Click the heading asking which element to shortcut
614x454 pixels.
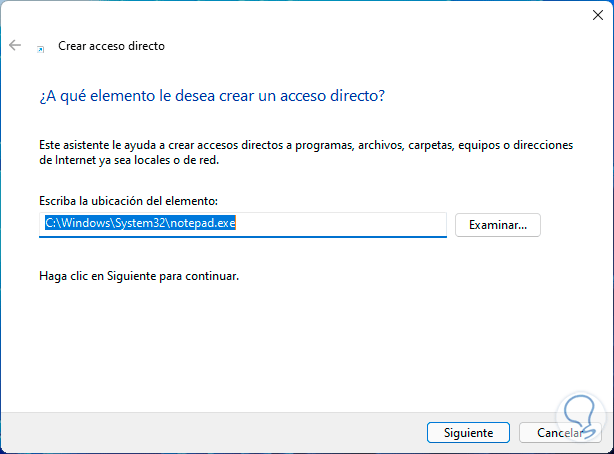coord(212,97)
